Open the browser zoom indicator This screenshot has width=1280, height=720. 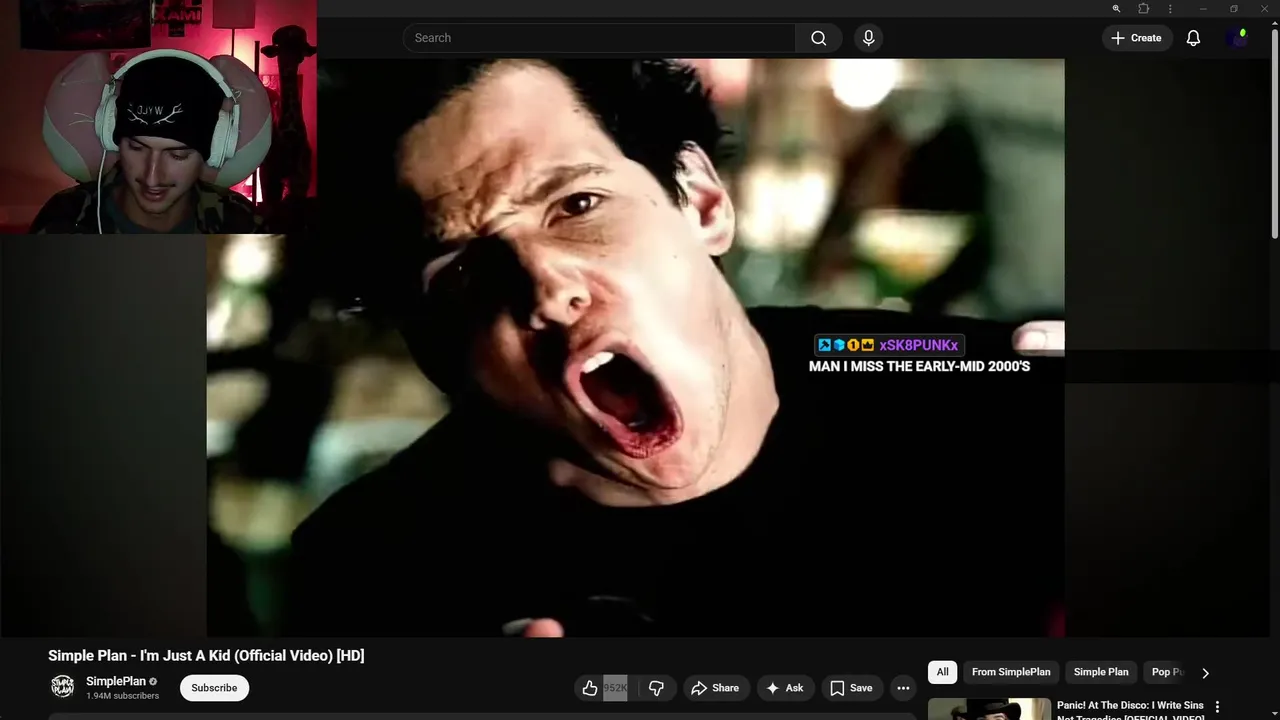1116,9
